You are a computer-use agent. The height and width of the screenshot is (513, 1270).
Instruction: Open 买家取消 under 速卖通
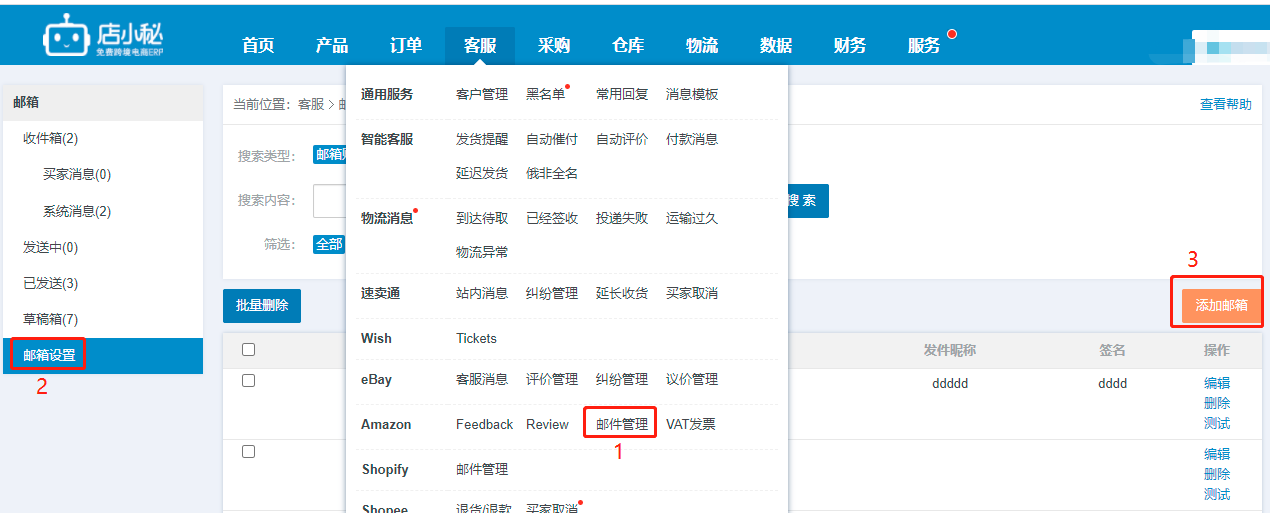(692, 293)
